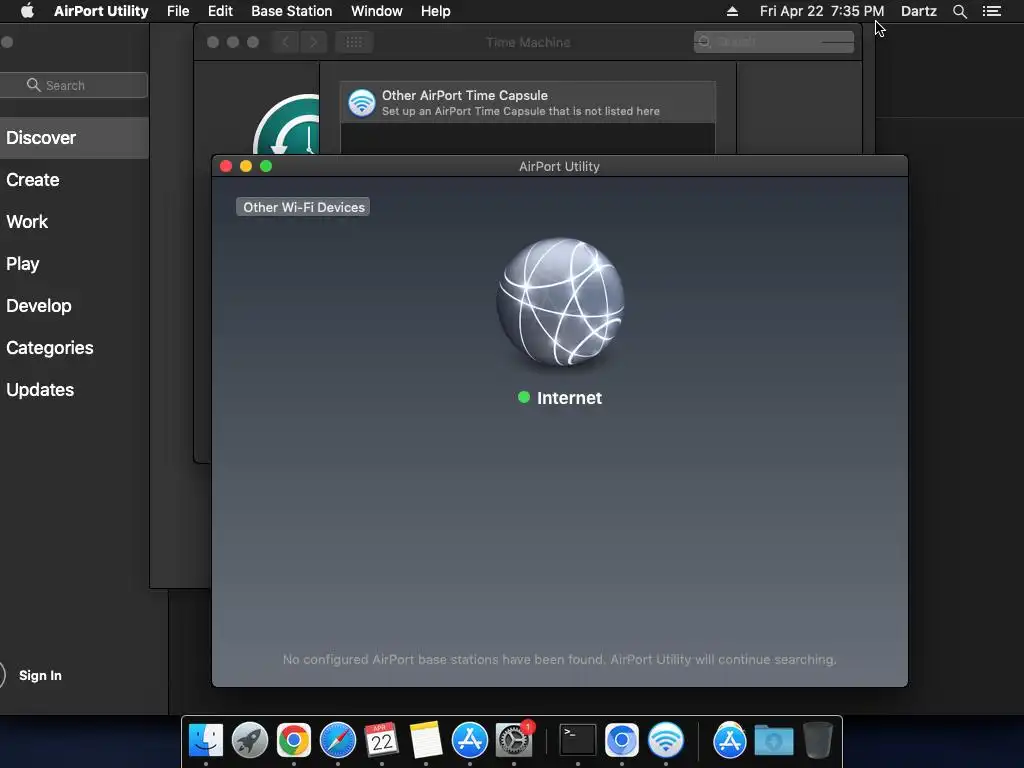Click the no base stations found message
Viewport: 1024px width, 768px height.
tap(560, 660)
